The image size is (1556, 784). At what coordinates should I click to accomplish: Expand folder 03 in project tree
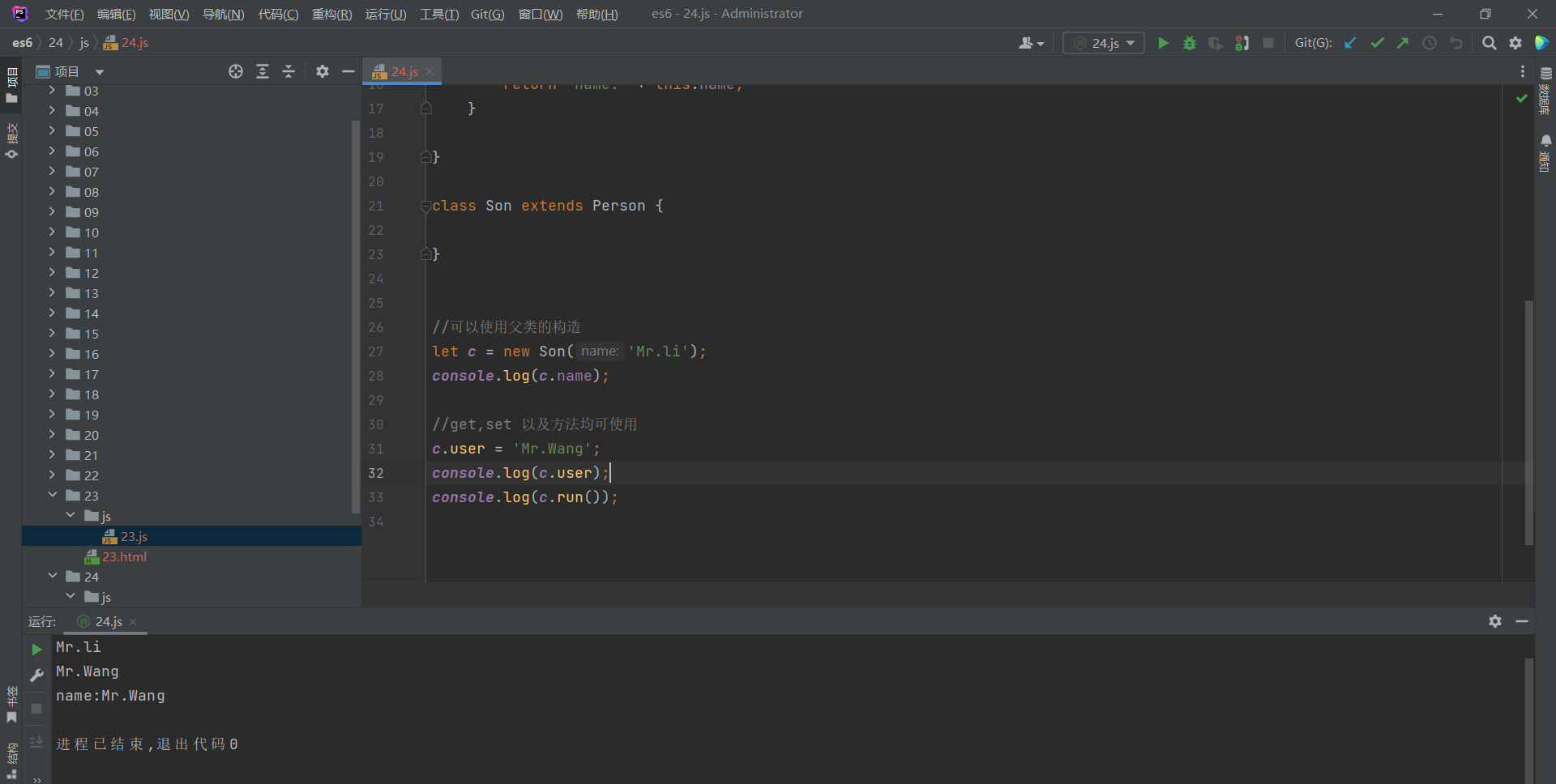(x=52, y=90)
